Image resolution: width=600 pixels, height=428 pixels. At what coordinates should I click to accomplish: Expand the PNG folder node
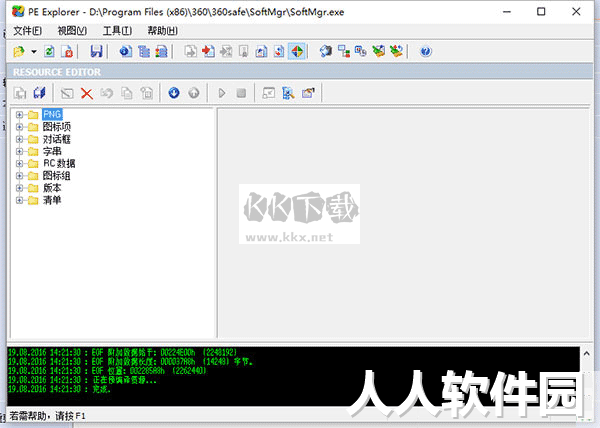[19, 114]
